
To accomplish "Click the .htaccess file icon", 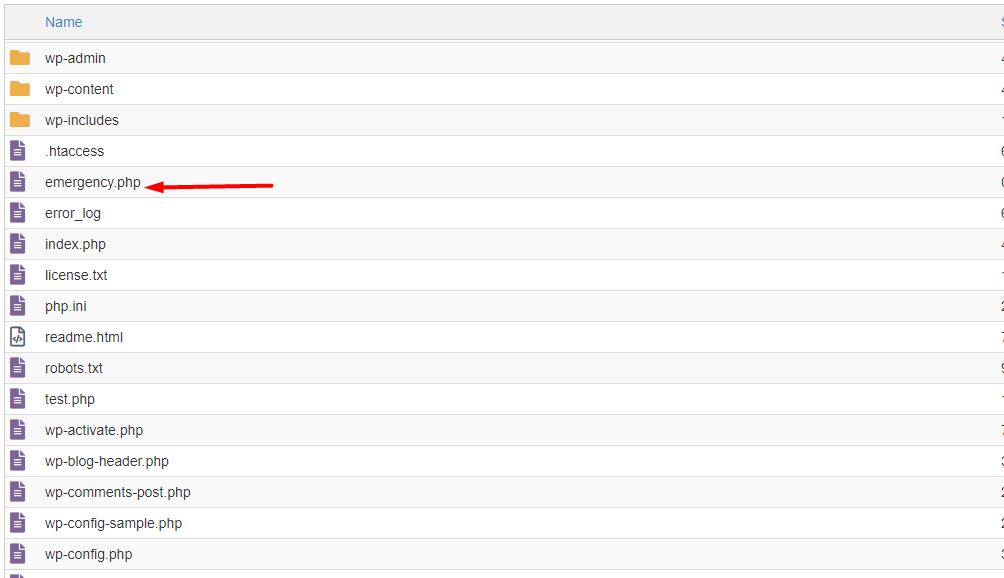I will [x=18, y=151].
